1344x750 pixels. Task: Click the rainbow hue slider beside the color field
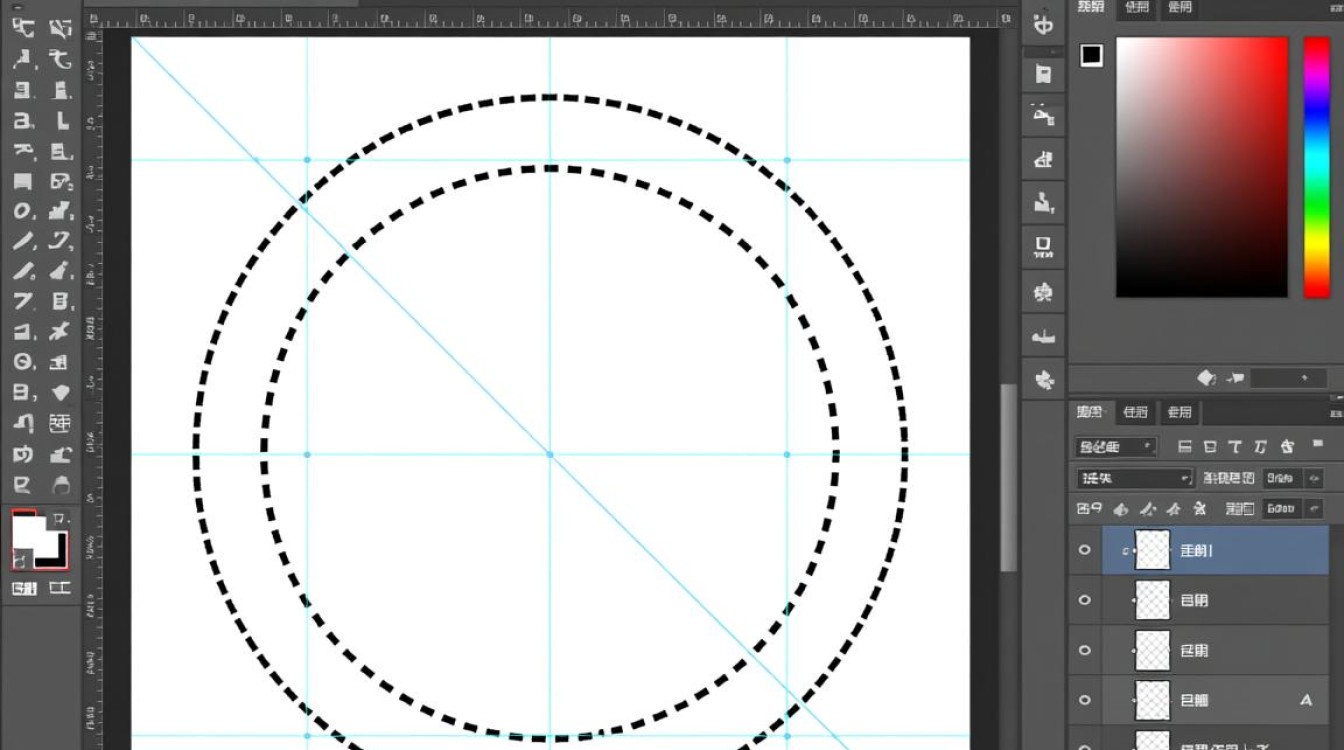1317,167
